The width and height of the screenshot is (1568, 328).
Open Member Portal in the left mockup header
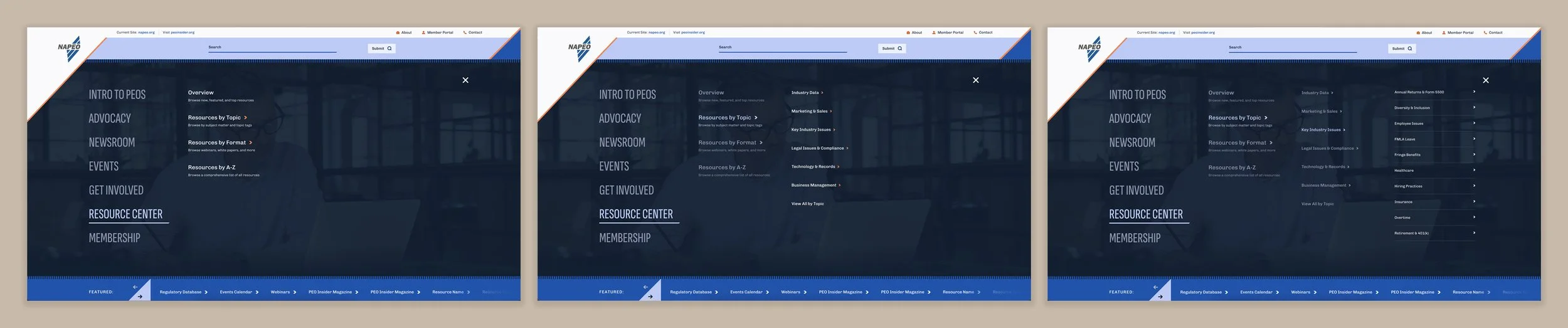437,33
